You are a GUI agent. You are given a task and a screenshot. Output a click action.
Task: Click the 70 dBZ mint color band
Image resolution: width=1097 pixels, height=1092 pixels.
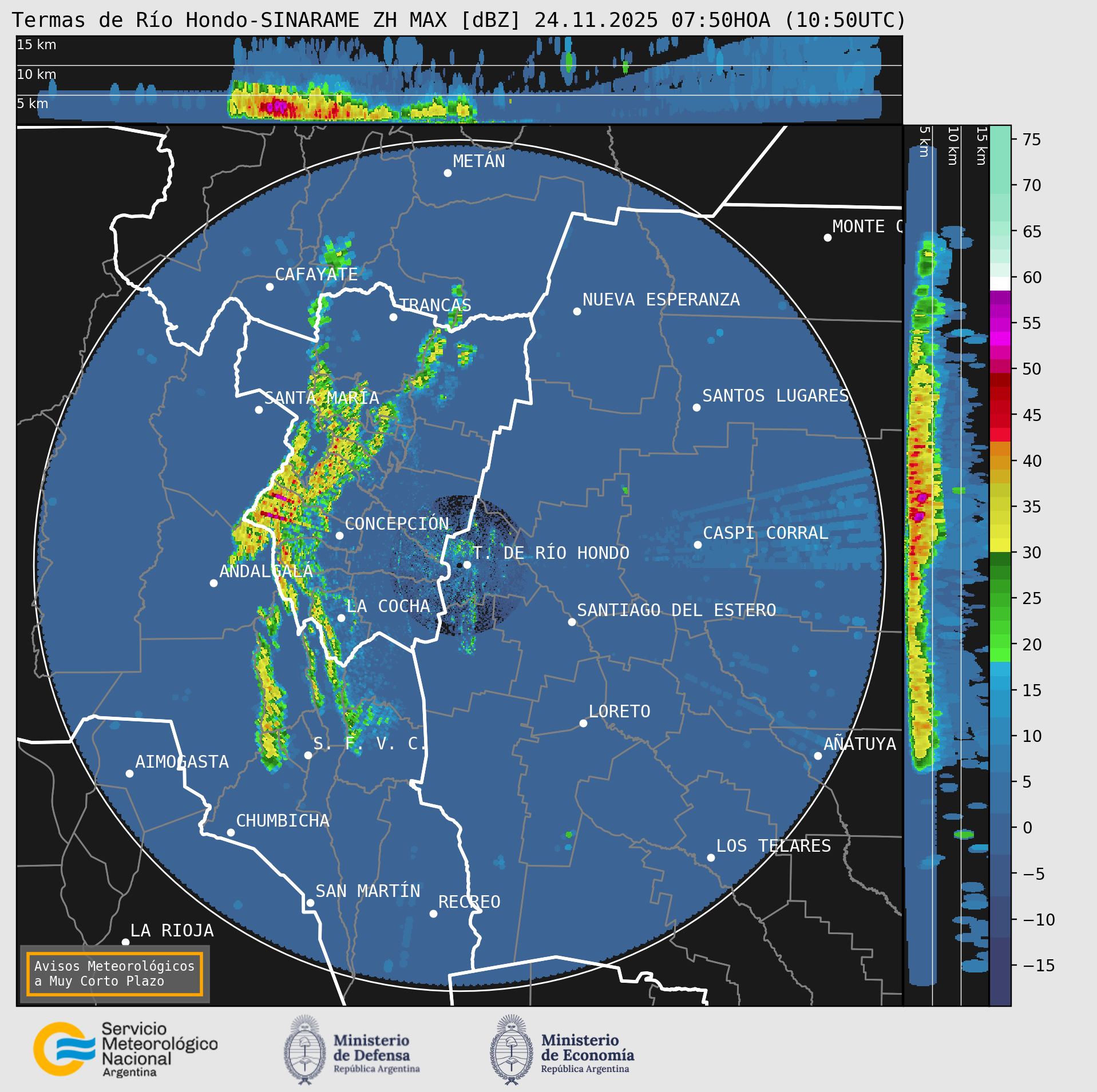[1000, 187]
